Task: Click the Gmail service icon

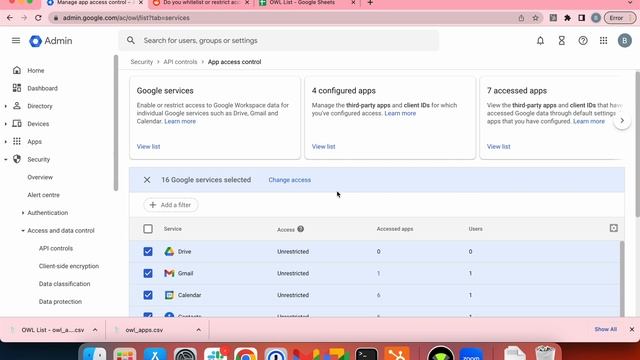Action: [169, 273]
